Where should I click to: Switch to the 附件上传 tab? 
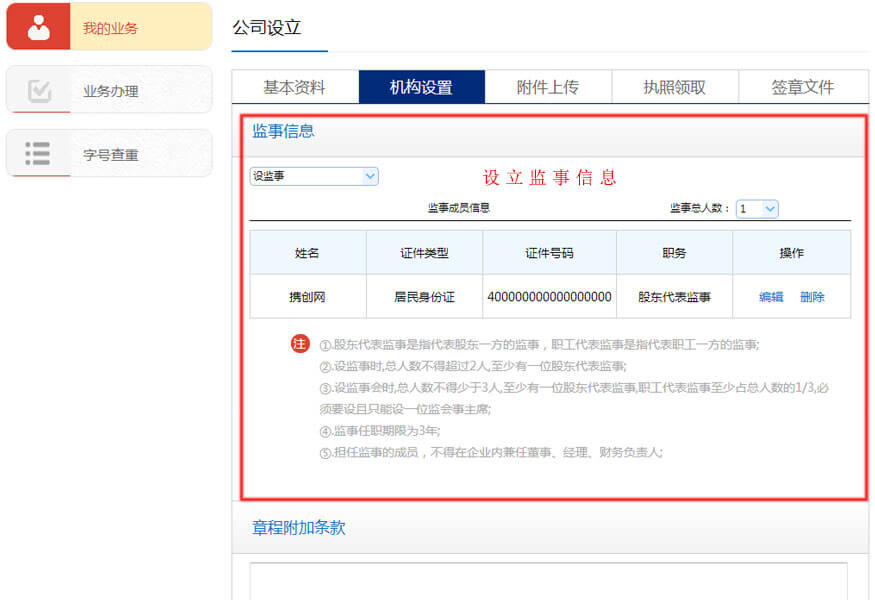(548, 87)
